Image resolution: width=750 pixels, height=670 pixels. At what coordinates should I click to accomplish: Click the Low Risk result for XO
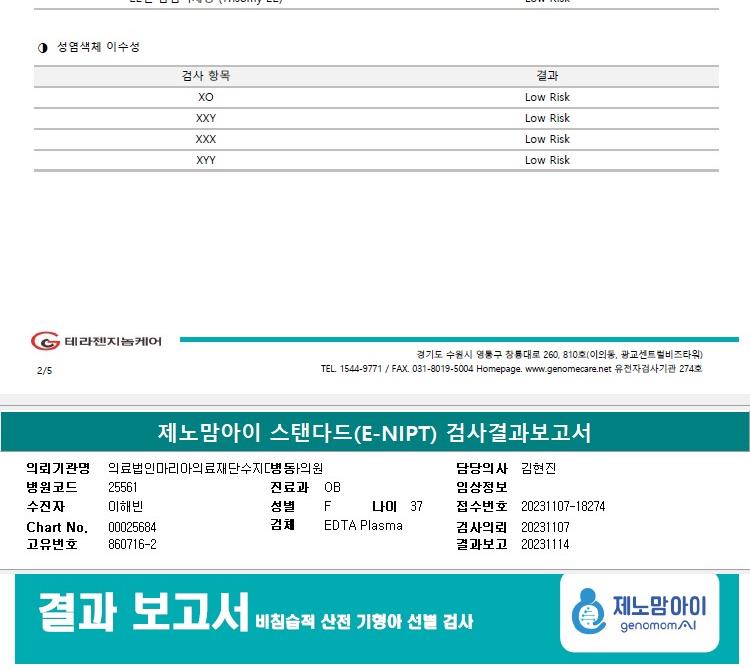(x=547, y=97)
